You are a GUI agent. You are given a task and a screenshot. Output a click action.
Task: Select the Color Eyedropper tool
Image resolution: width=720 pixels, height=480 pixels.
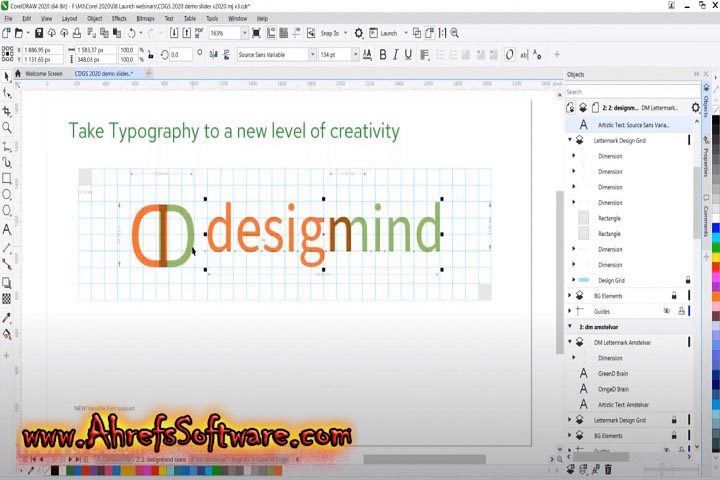(7, 317)
